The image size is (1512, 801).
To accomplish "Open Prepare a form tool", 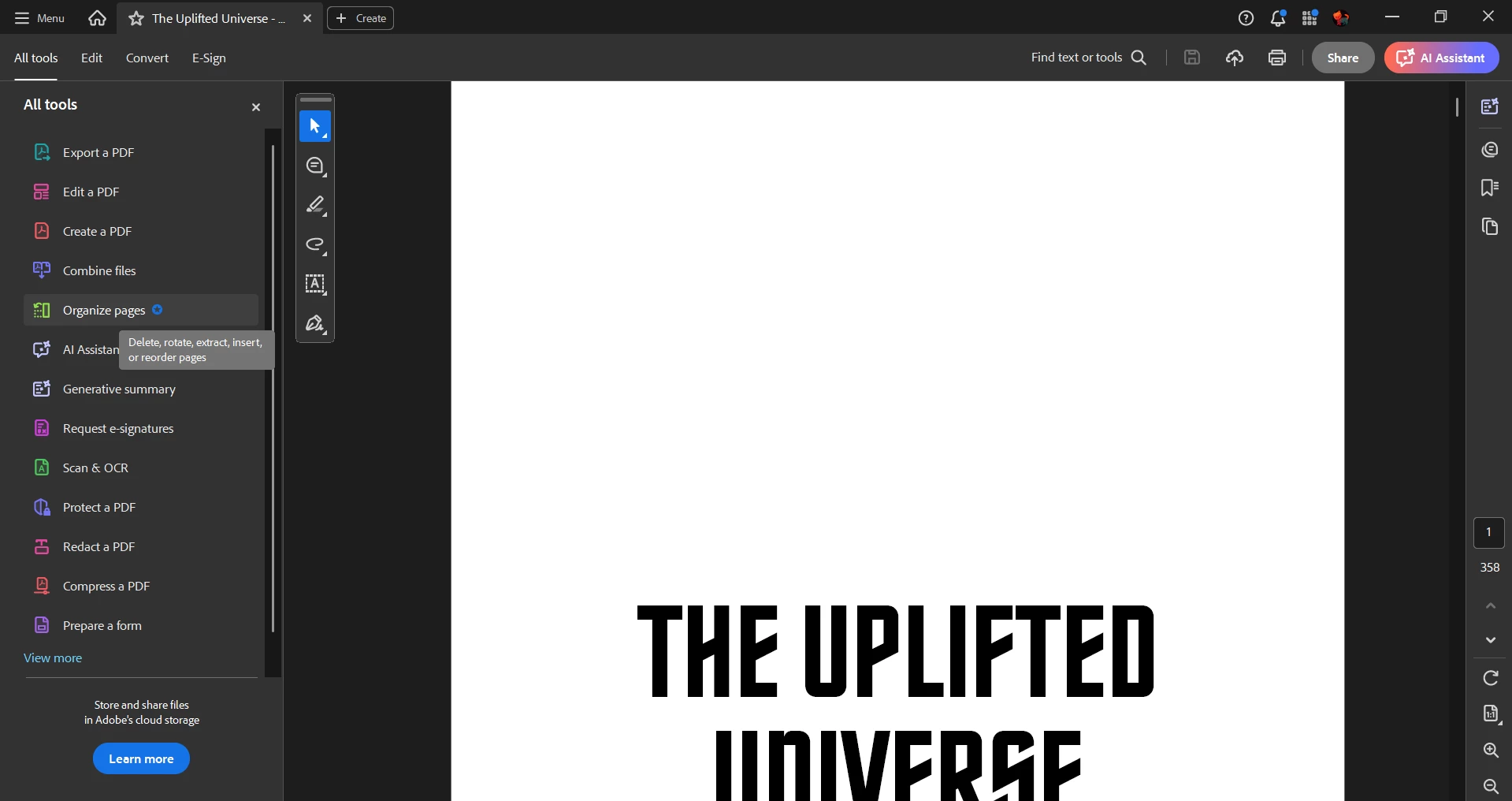I will coord(141,625).
